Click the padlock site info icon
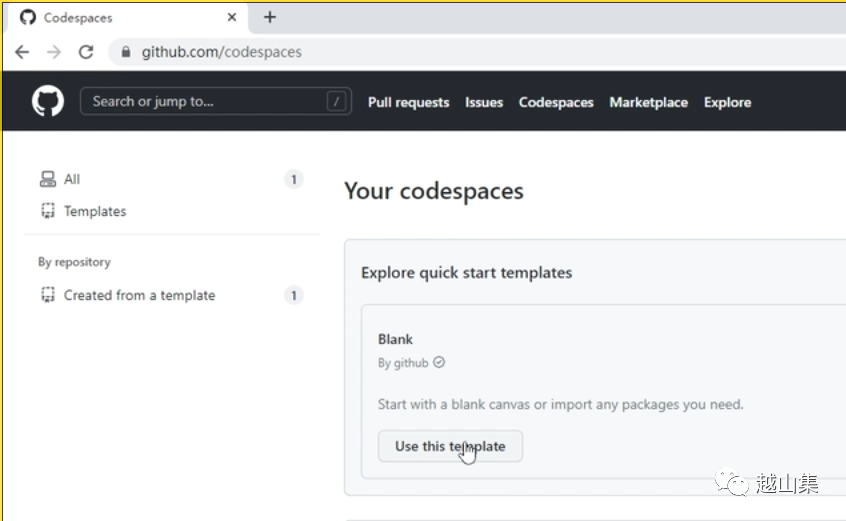Screen dimensions: 846x521 pyautogui.click(x=126, y=52)
